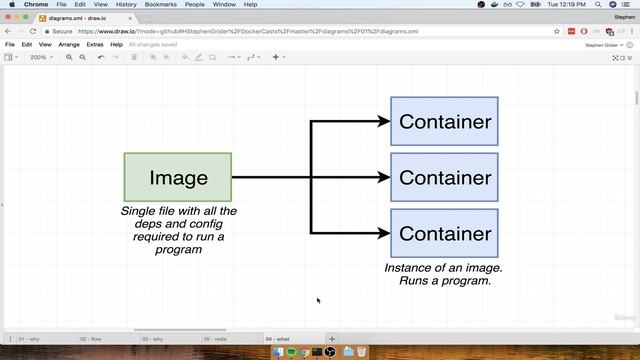Open the Terminal app in the Dock

[317, 351]
